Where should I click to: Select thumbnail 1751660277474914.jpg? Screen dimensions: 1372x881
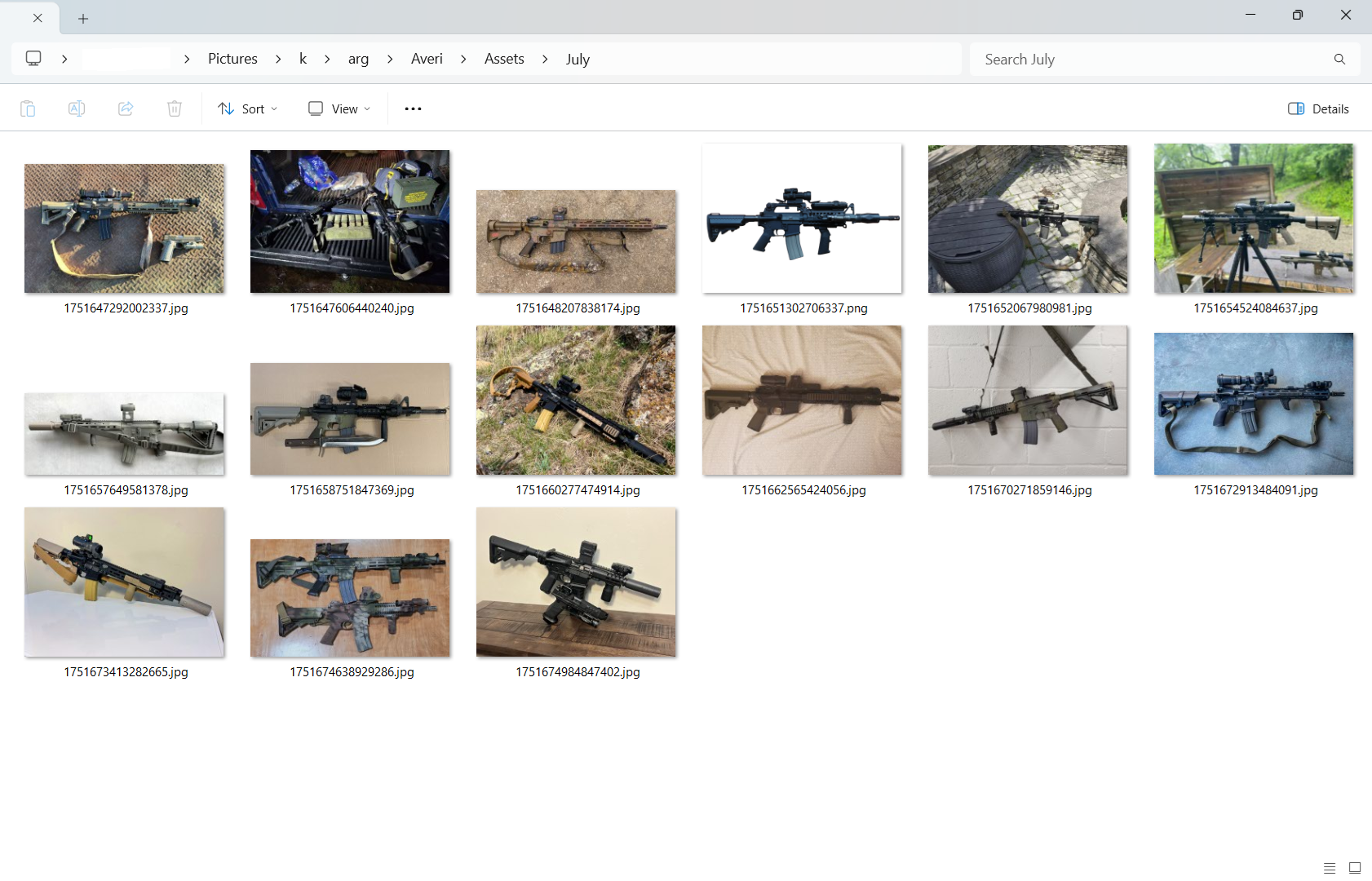pos(576,400)
